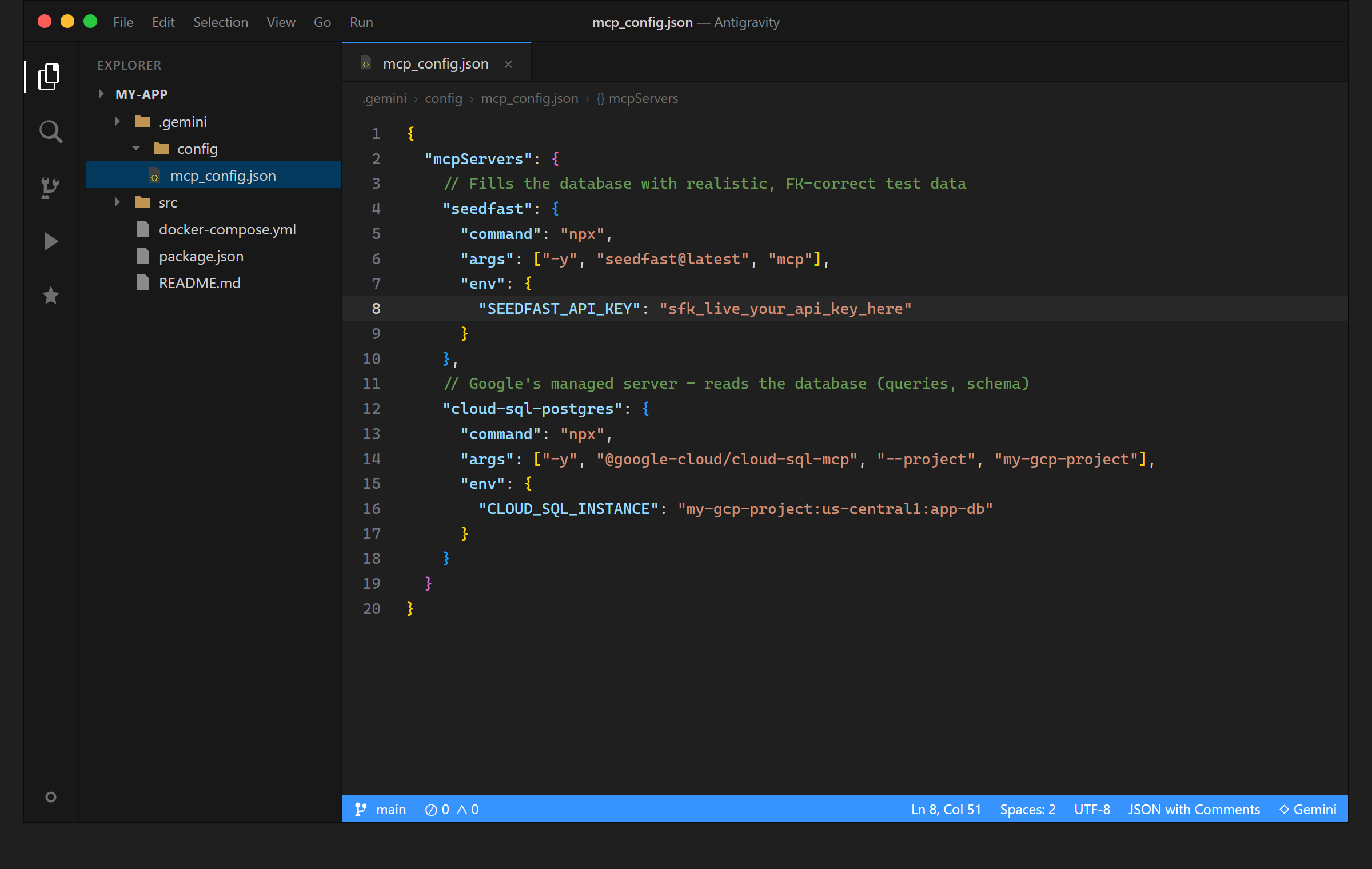
Task: Click mcpServers in the breadcrumb
Action: (643, 98)
